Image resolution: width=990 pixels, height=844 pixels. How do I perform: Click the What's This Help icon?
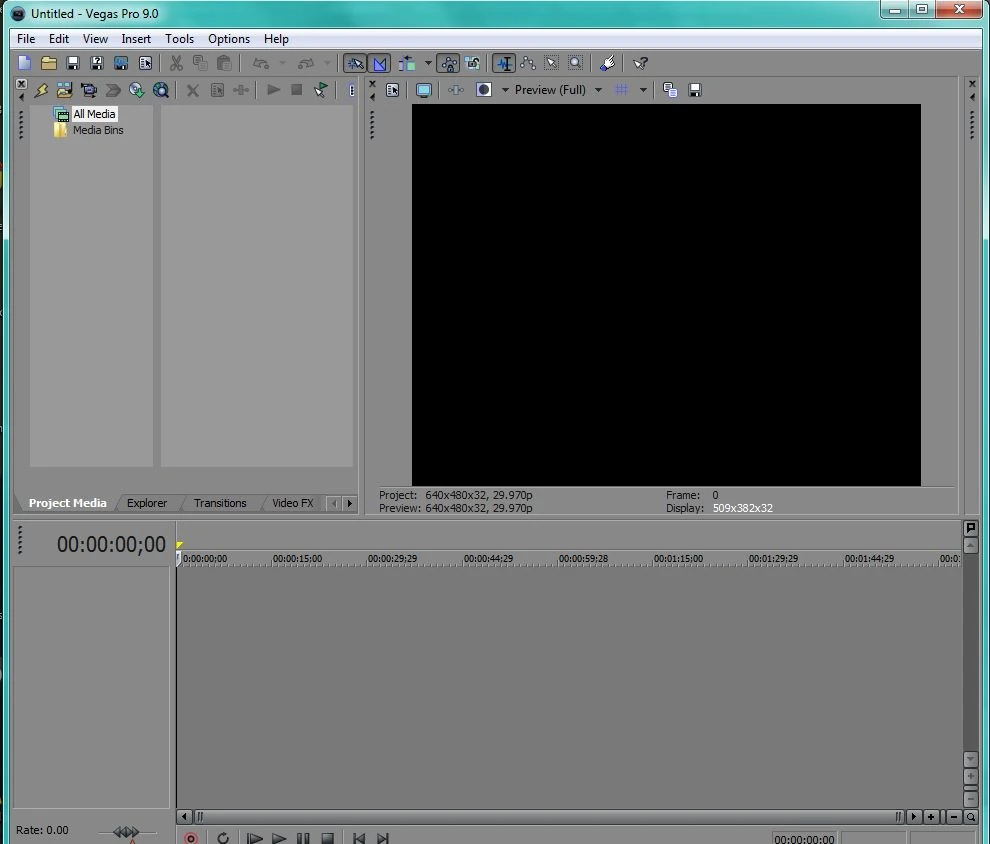click(x=640, y=63)
